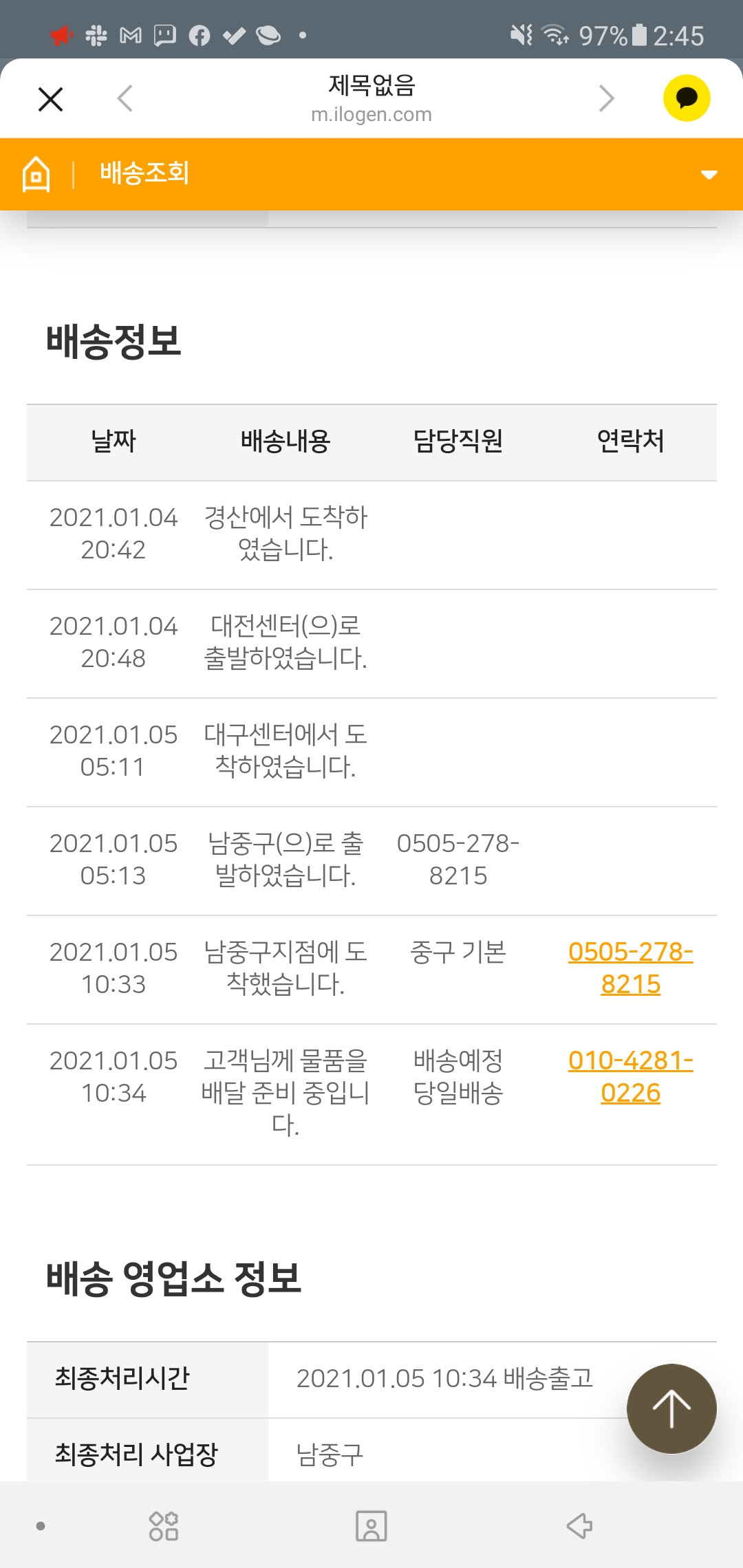Tap the scroll-to-top arrow button
The width and height of the screenshot is (743, 1568).
[671, 1408]
